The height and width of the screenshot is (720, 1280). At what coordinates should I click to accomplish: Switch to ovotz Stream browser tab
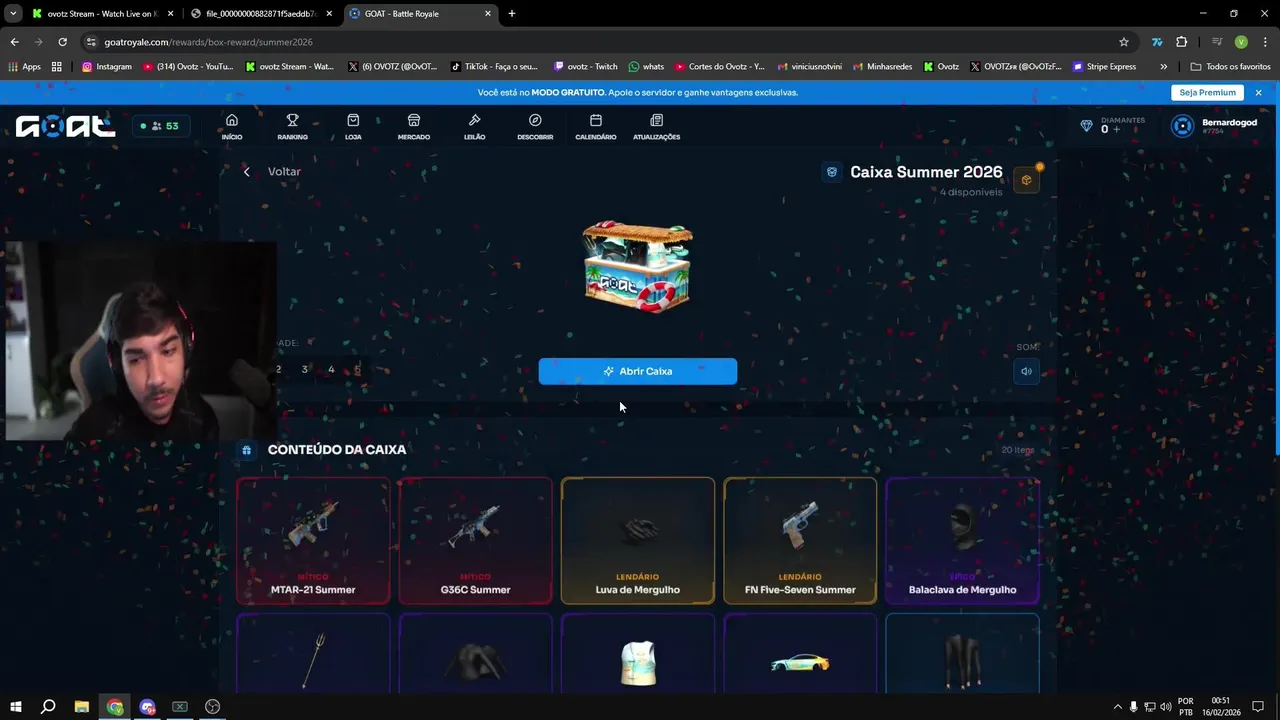coord(101,14)
